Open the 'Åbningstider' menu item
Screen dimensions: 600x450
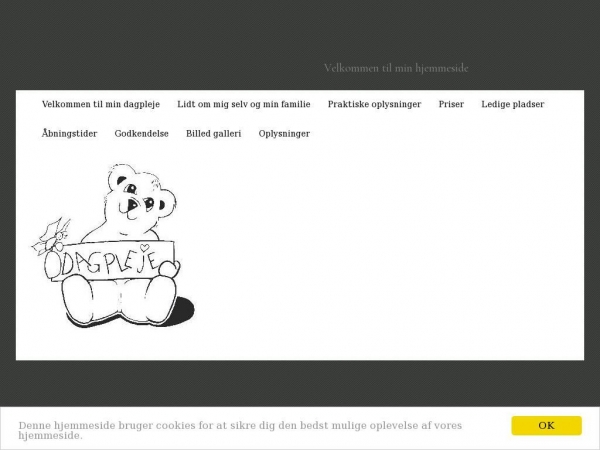69,133
